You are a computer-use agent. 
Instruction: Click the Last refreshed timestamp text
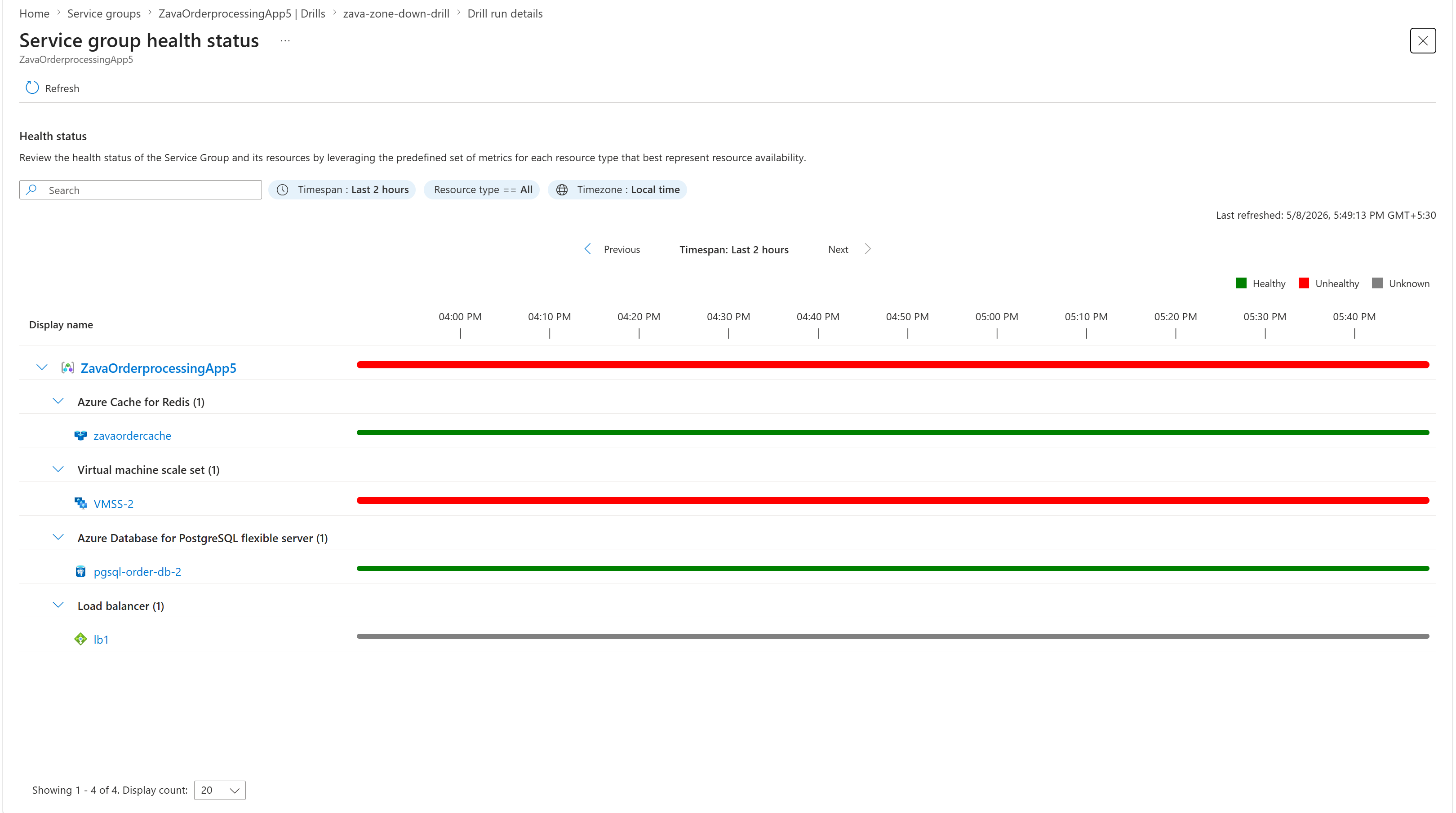1326,215
